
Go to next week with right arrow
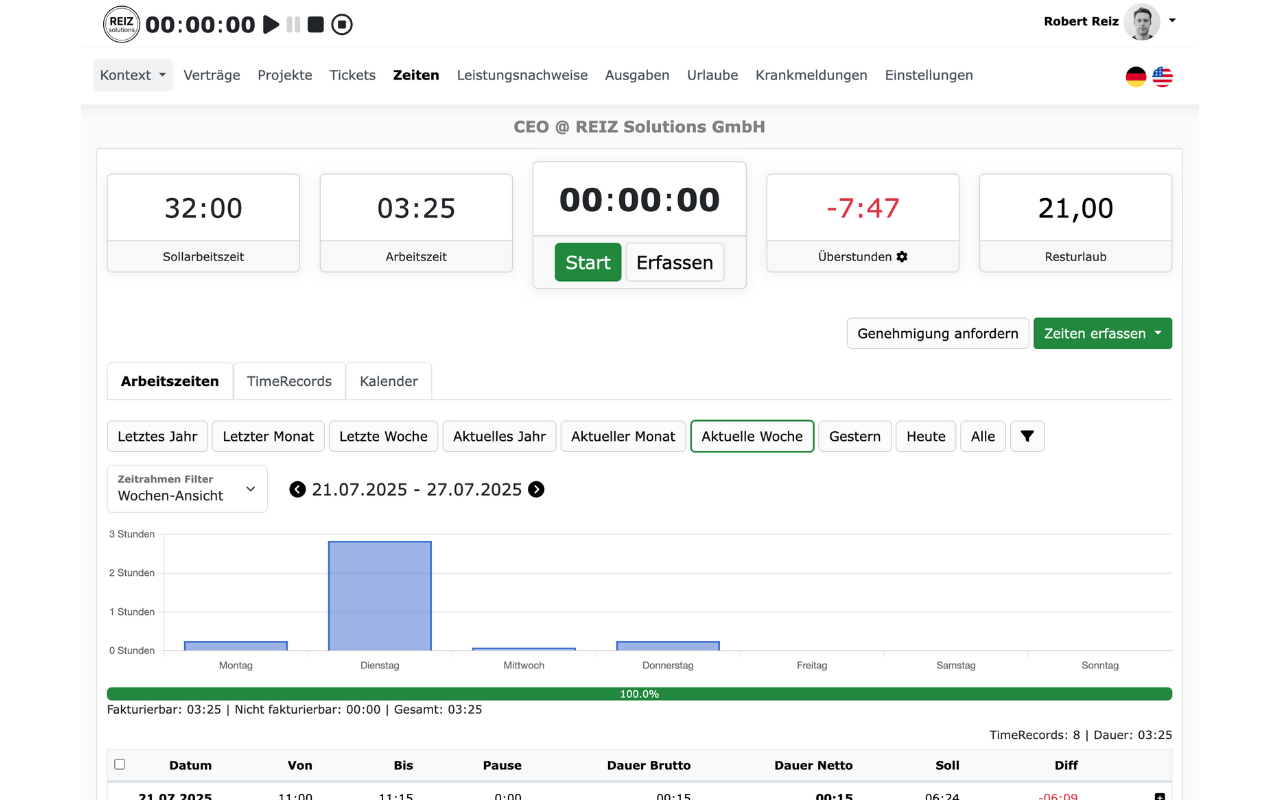tap(536, 489)
